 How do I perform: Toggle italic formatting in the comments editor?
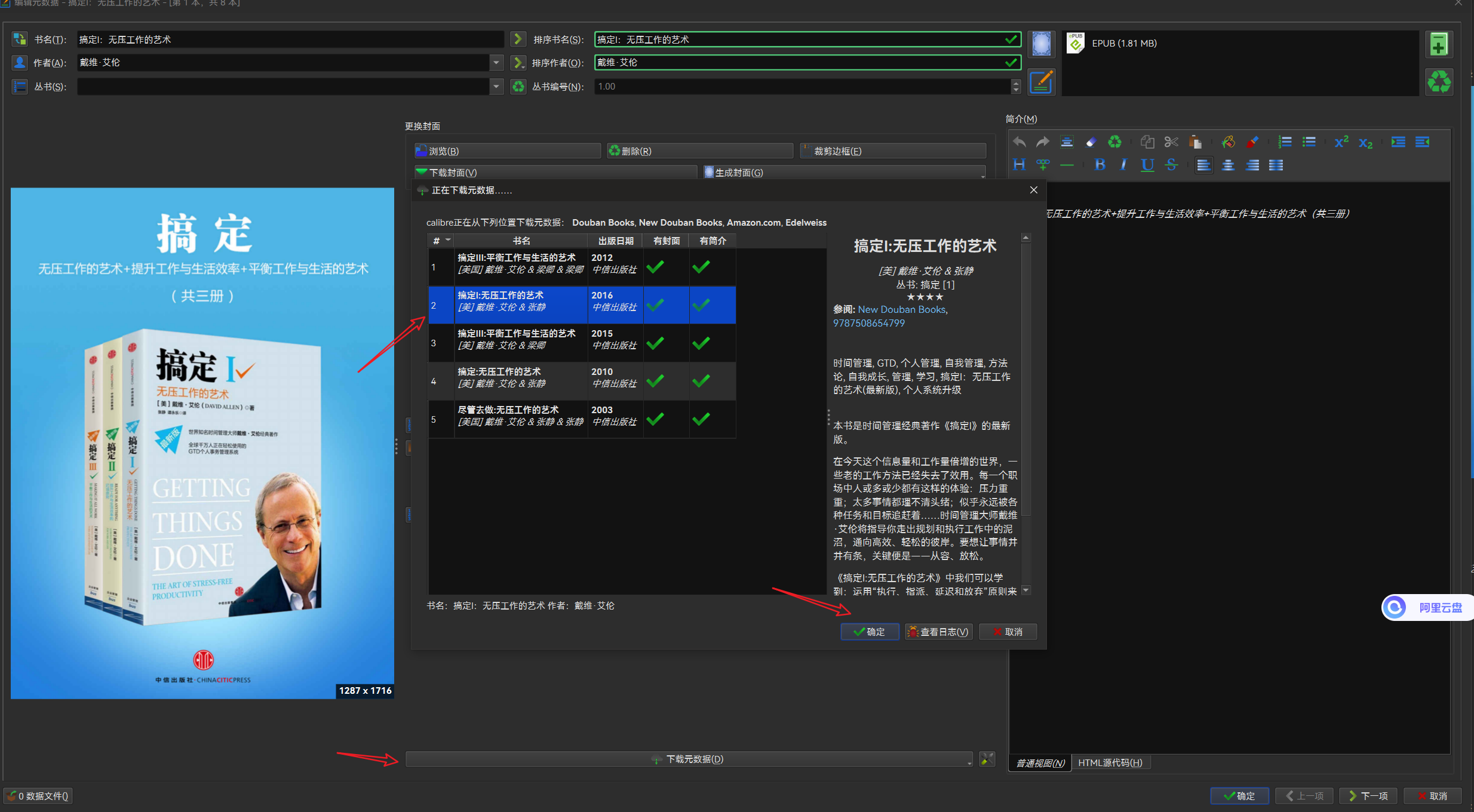click(1123, 165)
